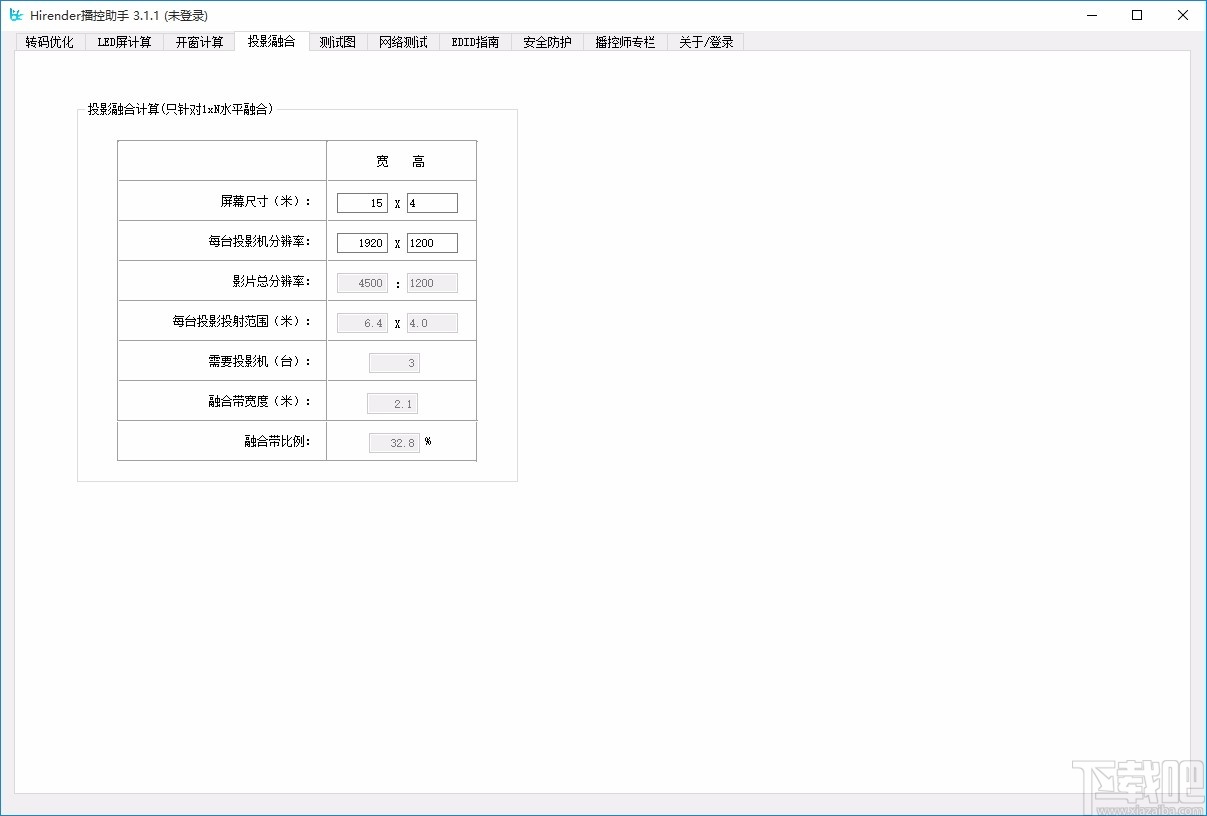Switch to the 转码优化 tab
This screenshot has width=1207, height=816.
[49, 42]
